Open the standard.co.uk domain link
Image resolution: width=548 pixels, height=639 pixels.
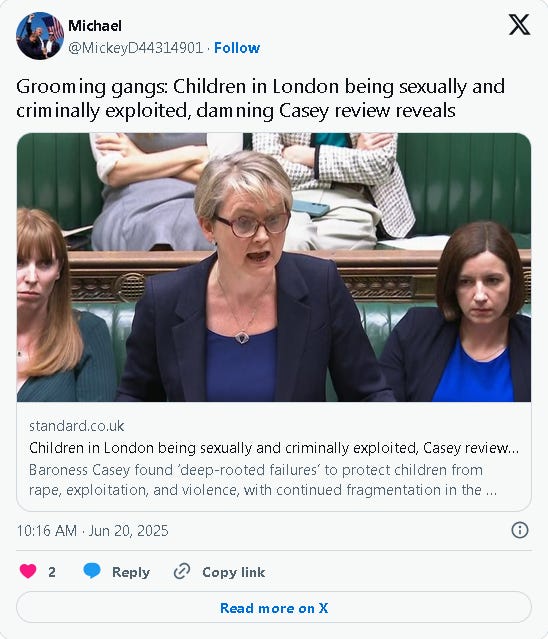click(x=76, y=426)
